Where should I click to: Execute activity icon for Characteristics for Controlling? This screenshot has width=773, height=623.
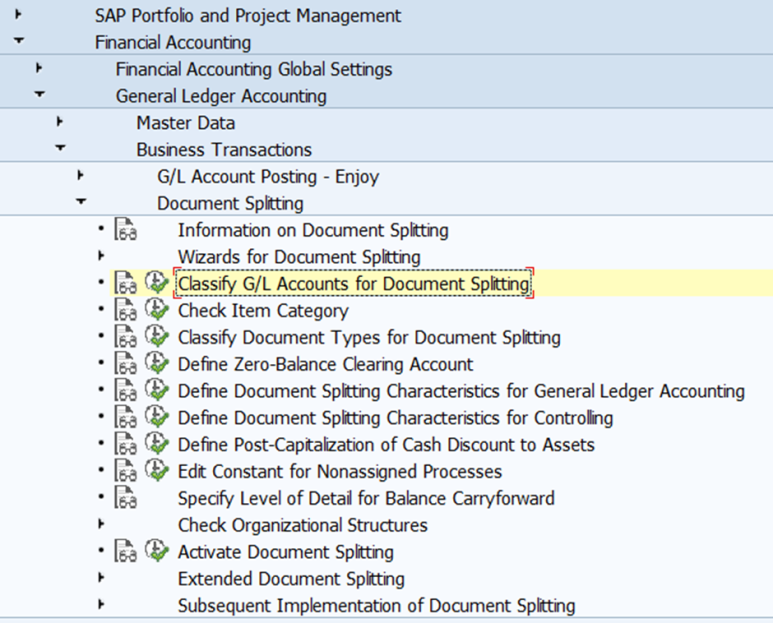pyautogui.click(x=157, y=416)
